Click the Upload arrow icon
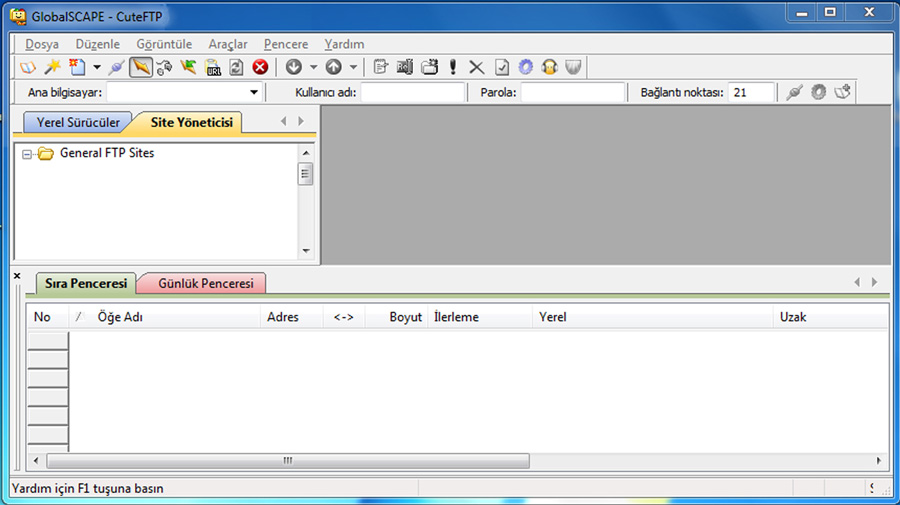Screen dimensions: 900x505 (x=333, y=67)
